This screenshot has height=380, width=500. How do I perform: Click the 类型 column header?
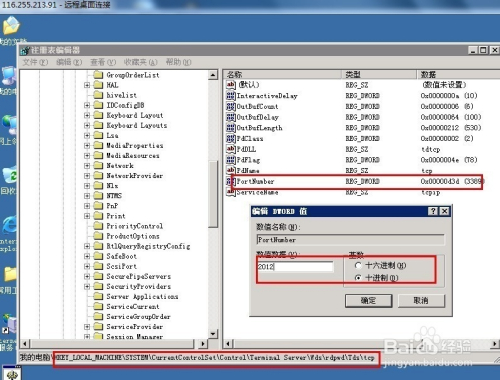coord(379,74)
